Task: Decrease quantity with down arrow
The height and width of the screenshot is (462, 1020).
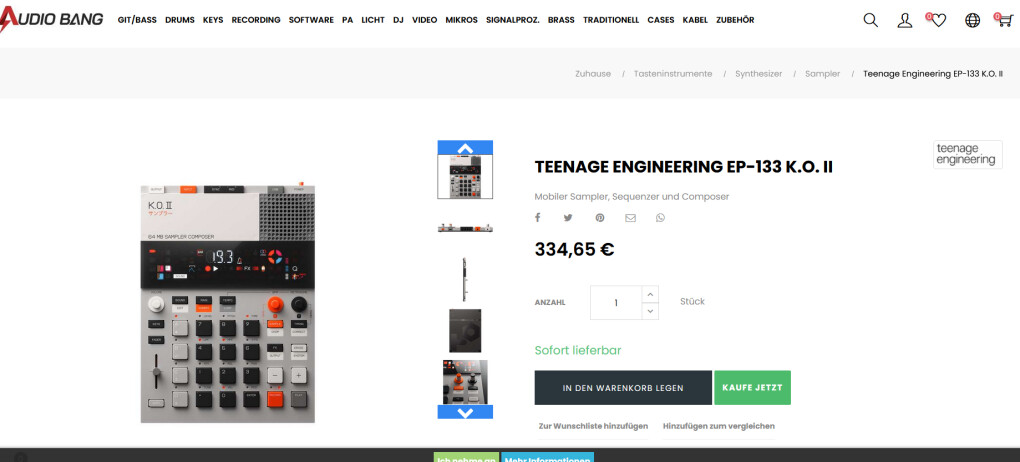Action: [650, 311]
